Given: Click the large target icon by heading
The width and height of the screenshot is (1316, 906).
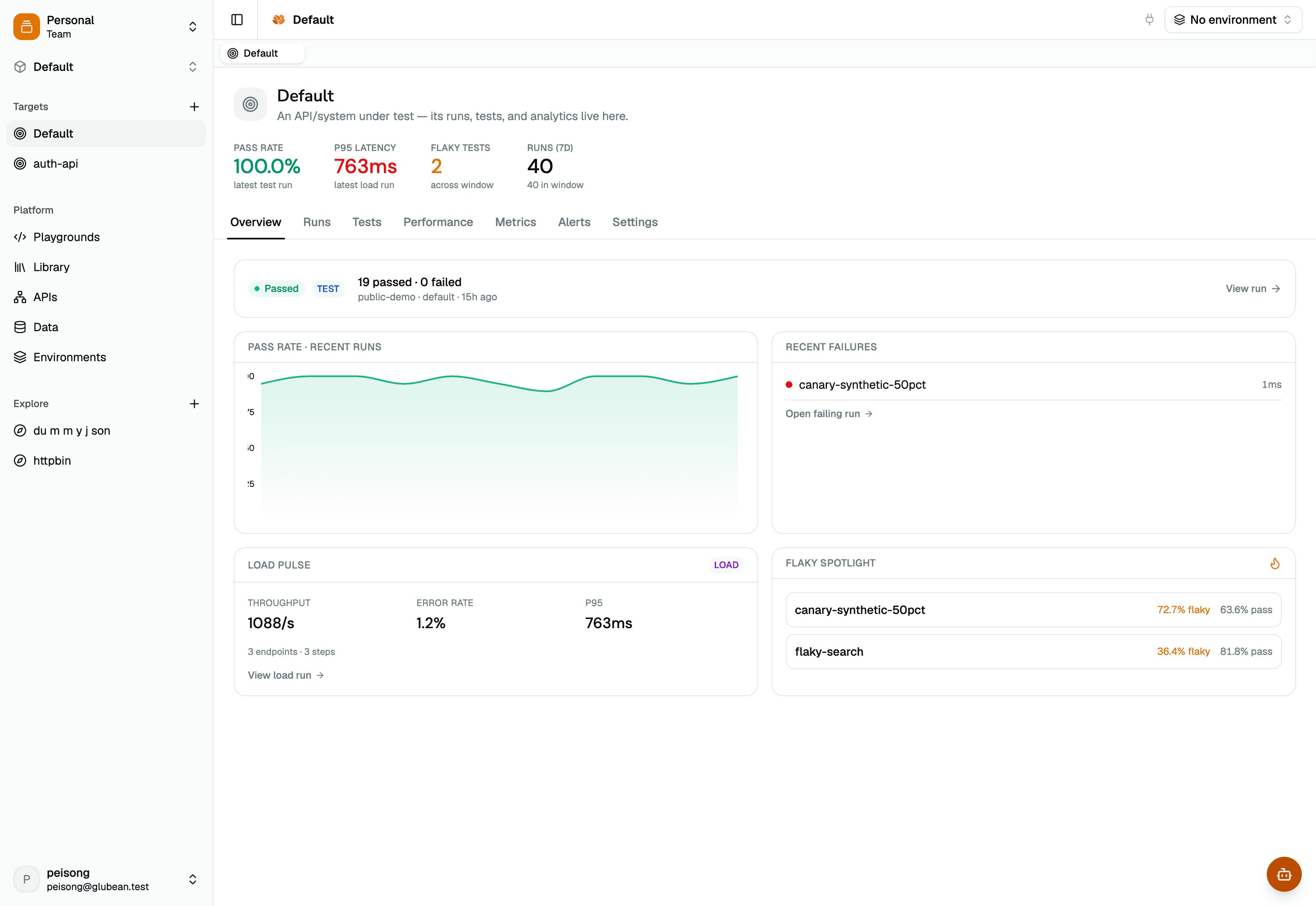Looking at the screenshot, I should pos(250,104).
